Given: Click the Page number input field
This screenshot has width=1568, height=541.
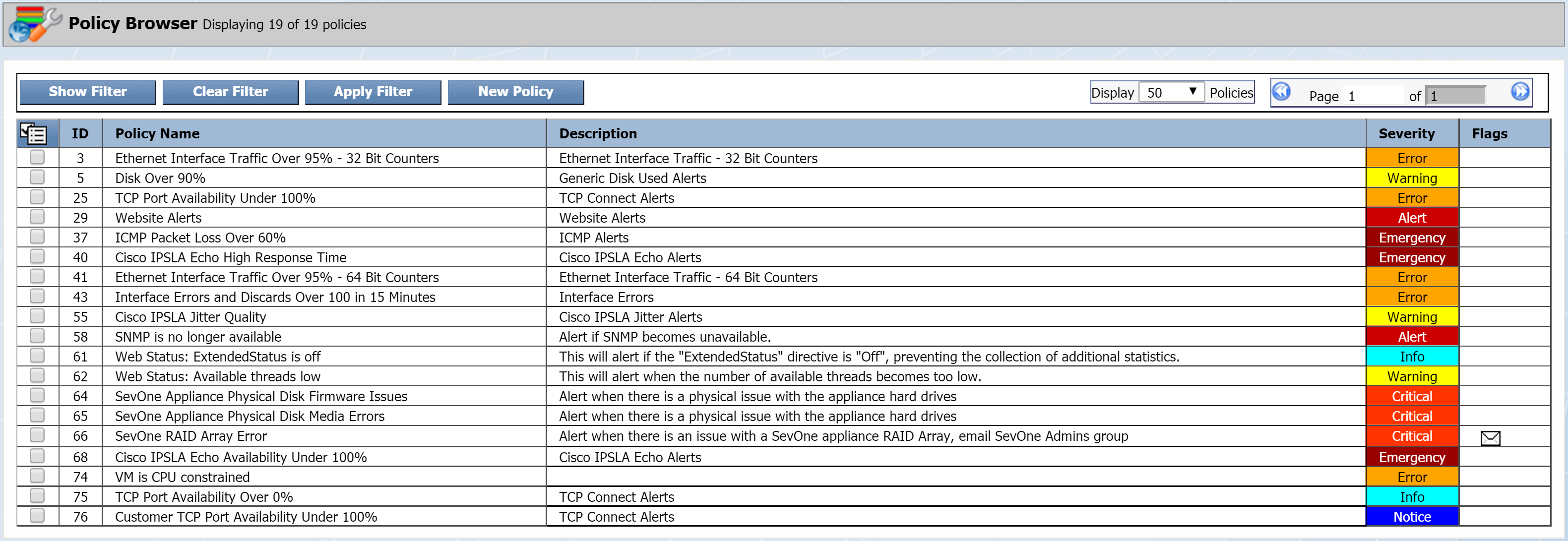Looking at the screenshot, I should (x=1373, y=96).
